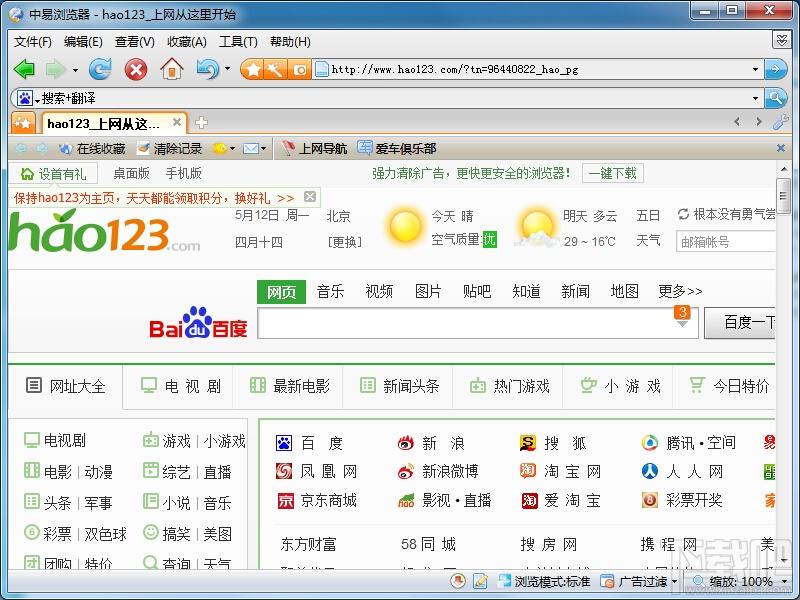
Task: Click the status bar notepad pencil icon
Action: 480,581
